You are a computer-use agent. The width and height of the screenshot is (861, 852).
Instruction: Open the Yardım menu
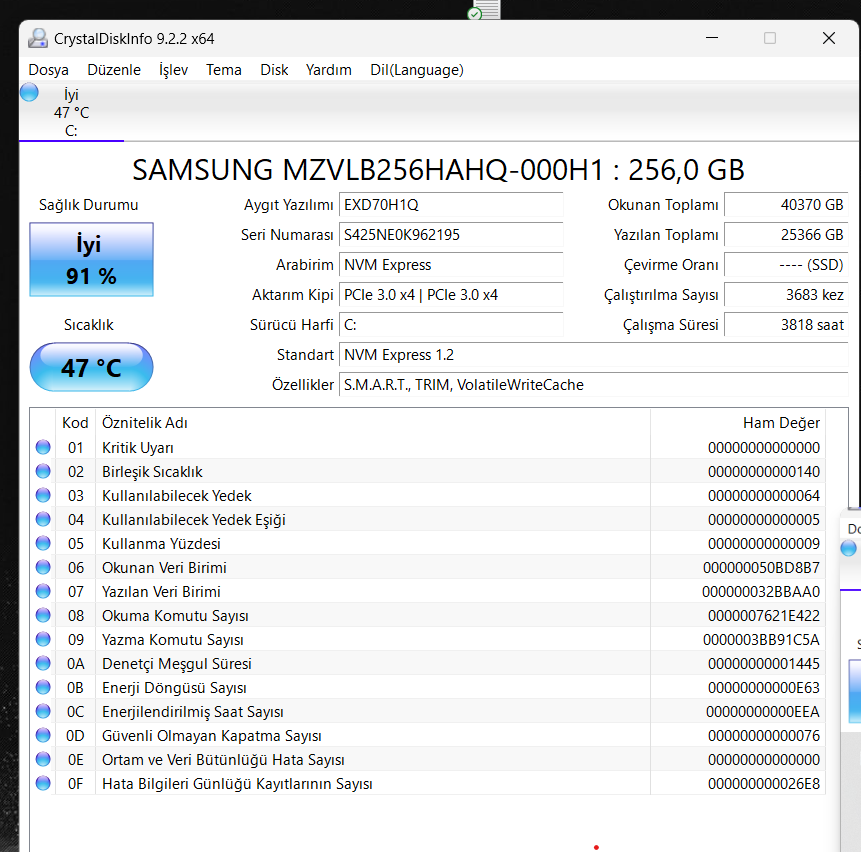tap(328, 70)
